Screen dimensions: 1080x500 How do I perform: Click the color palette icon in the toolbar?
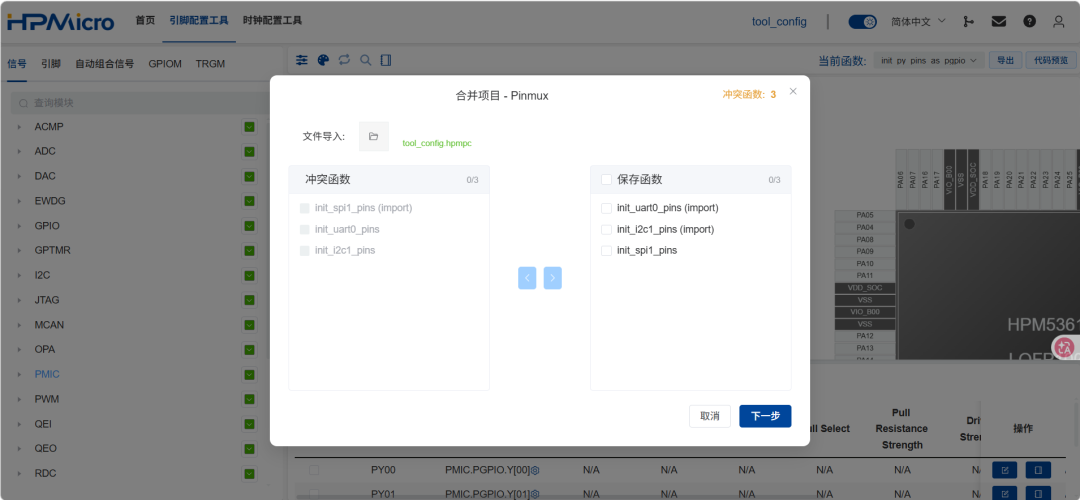tap(323, 60)
